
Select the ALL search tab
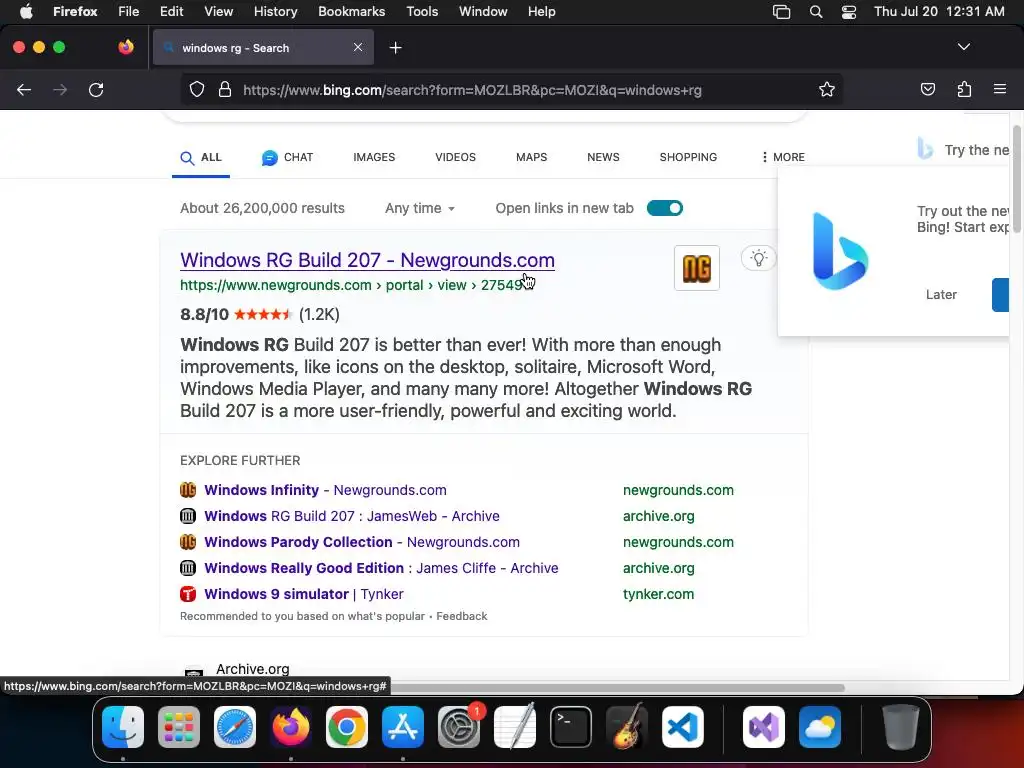(201, 157)
